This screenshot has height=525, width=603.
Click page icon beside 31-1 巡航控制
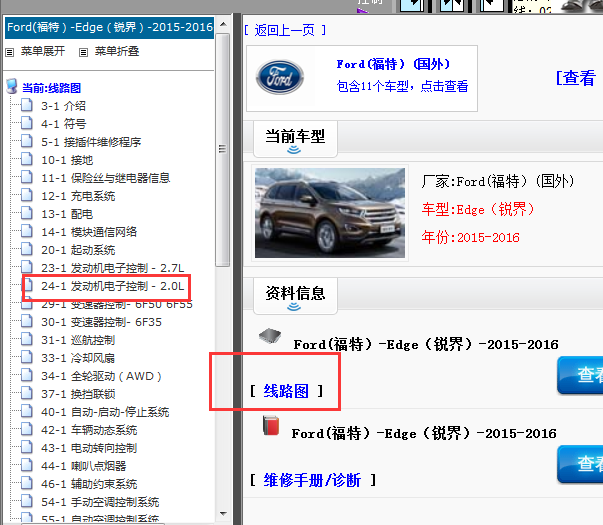27,339
